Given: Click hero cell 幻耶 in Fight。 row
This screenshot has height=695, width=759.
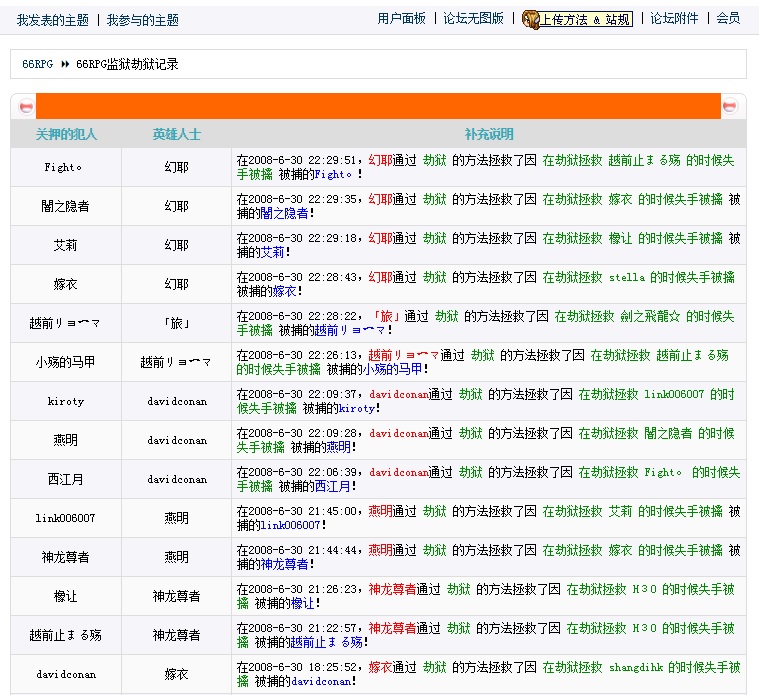Looking at the screenshot, I should 177,167.
